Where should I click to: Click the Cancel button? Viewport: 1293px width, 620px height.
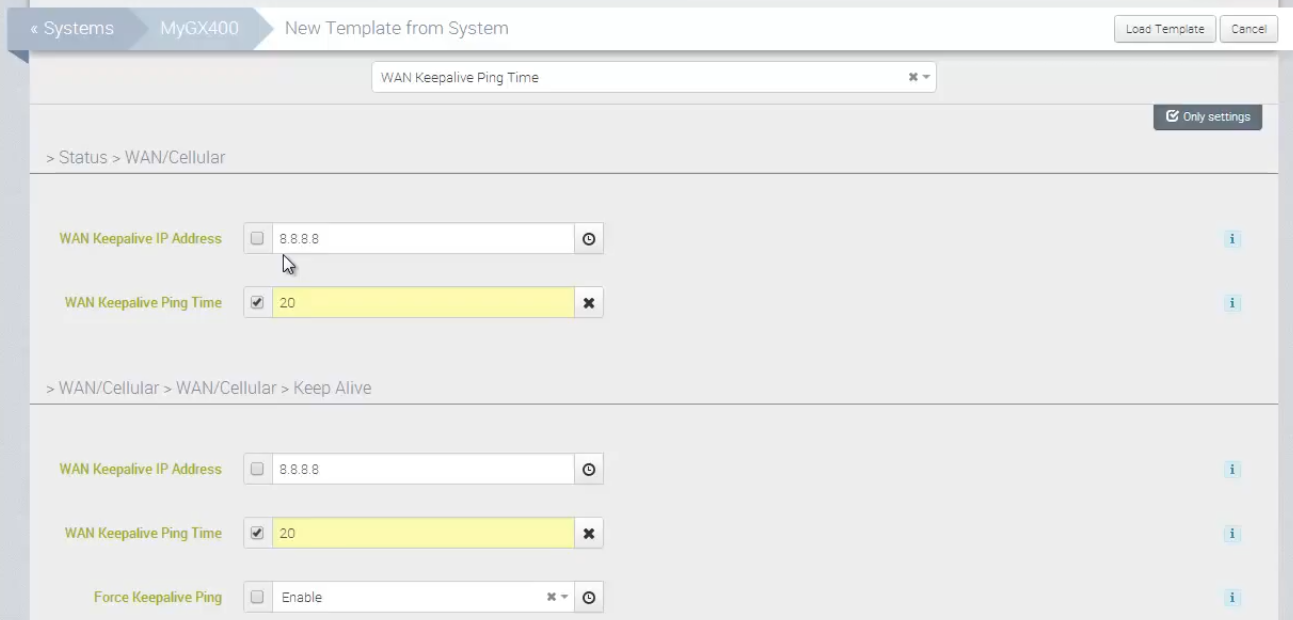click(x=1248, y=29)
